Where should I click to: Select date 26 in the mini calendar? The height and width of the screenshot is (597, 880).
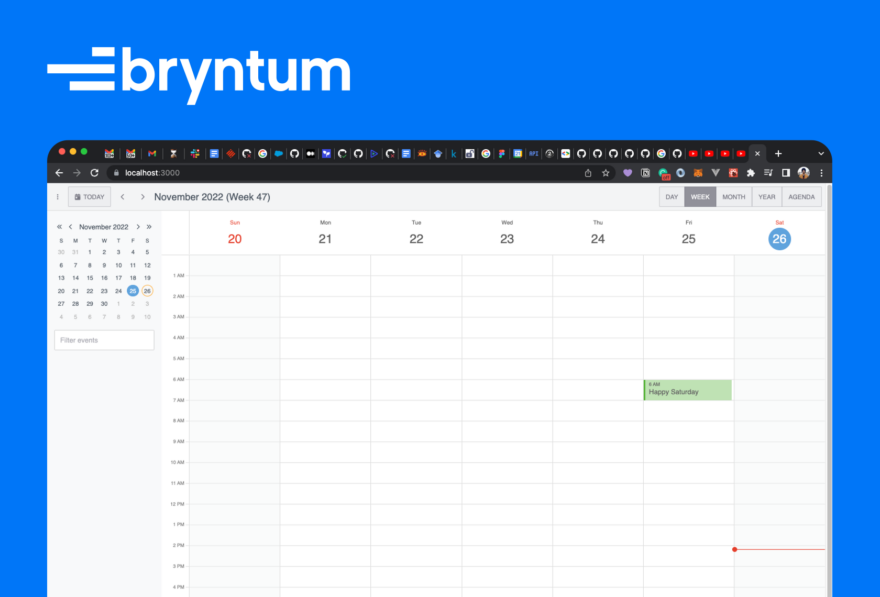tap(146, 290)
